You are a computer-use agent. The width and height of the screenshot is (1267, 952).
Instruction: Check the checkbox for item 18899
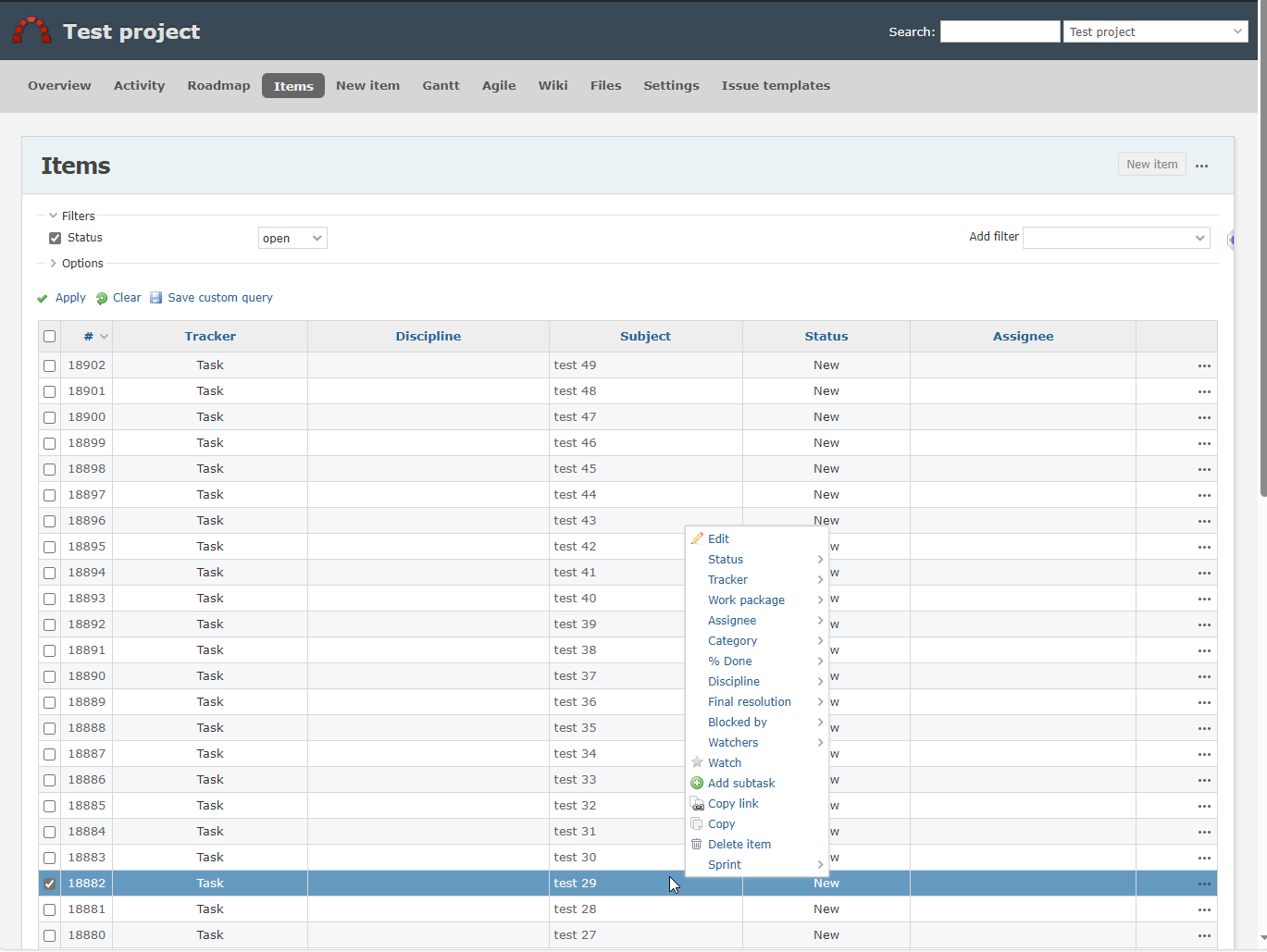point(49,443)
